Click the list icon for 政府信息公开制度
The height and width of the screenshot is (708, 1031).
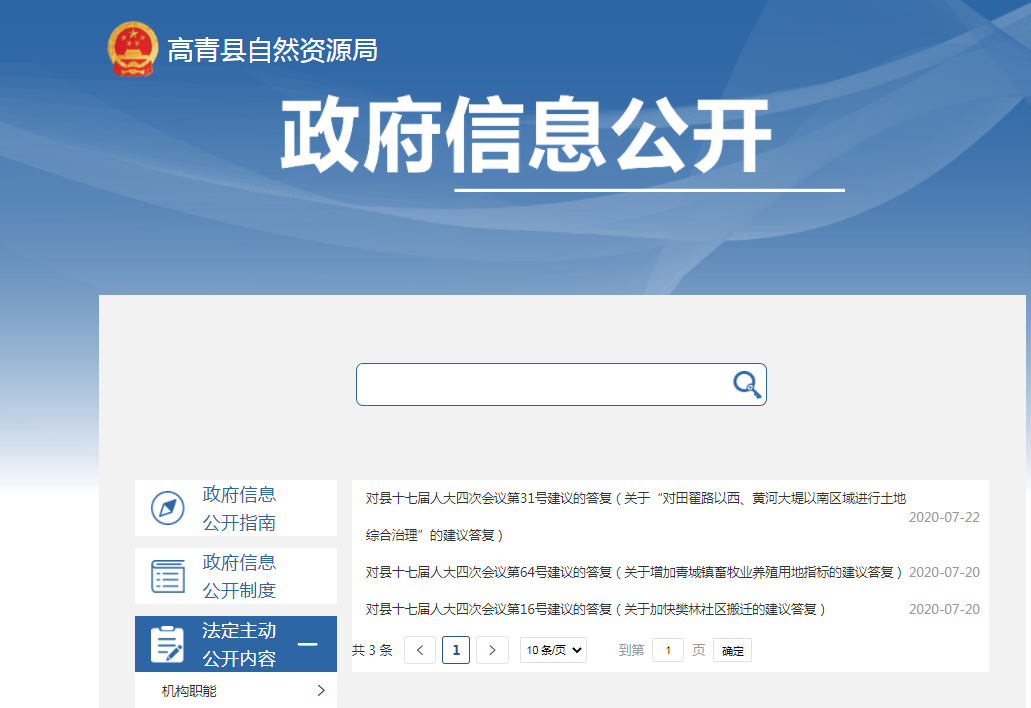[167, 576]
